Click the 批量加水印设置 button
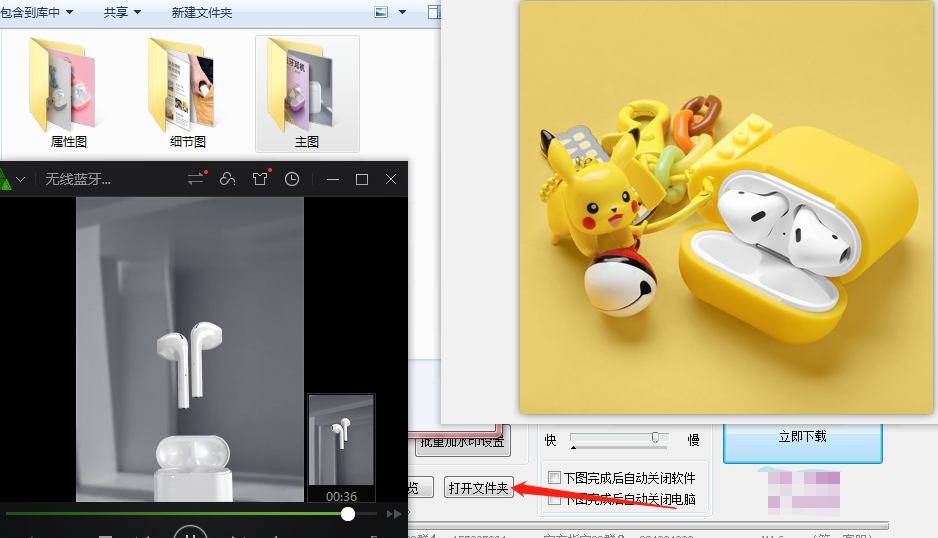 click(x=462, y=442)
